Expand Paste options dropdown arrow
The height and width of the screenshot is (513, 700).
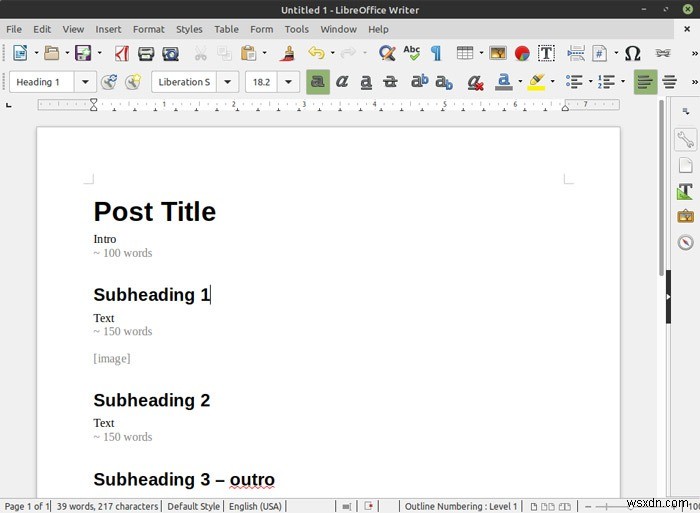(x=265, y=53)
